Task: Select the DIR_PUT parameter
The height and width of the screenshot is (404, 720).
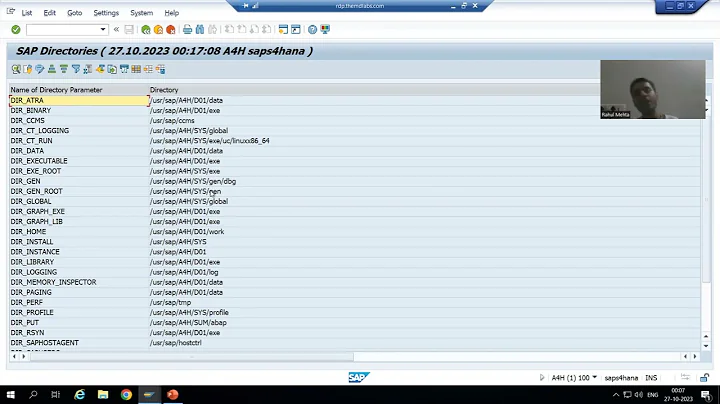Action: coord(25,322)
